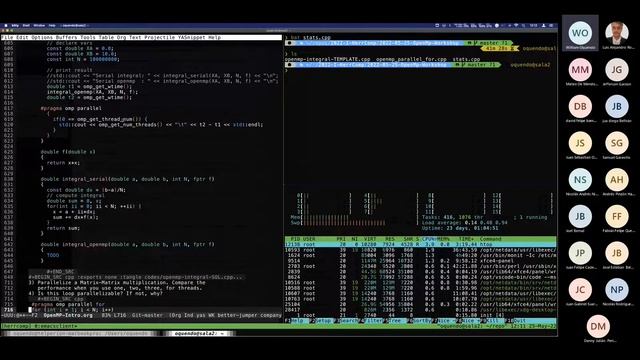
Task: Select the FF participant avatar
Action: point(616,216)
